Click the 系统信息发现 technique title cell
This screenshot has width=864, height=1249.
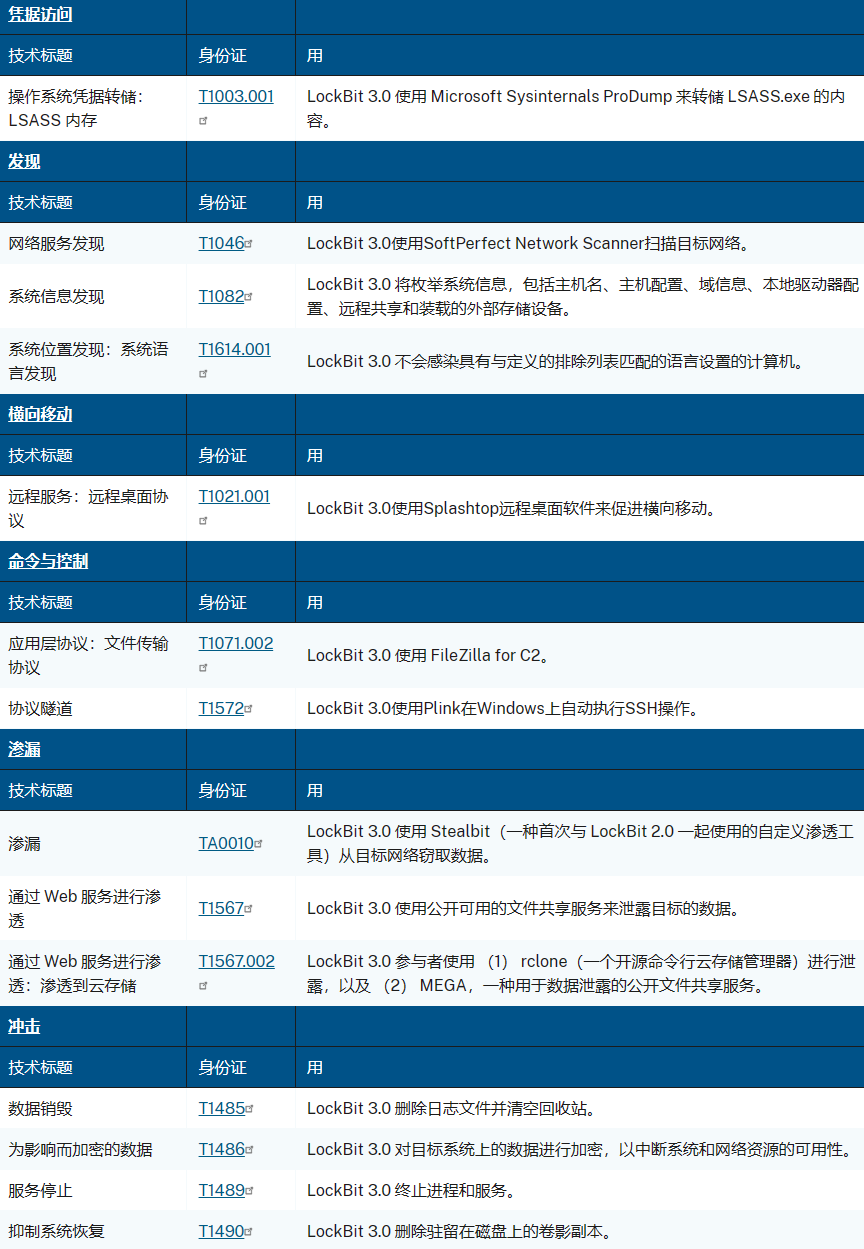click(x=93, y=296)
